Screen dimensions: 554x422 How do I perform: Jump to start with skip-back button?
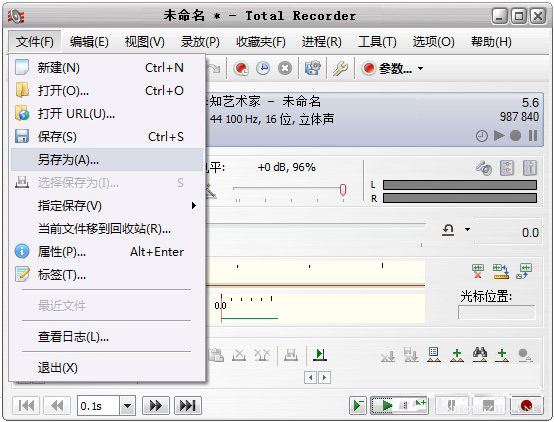click(26, 406)
